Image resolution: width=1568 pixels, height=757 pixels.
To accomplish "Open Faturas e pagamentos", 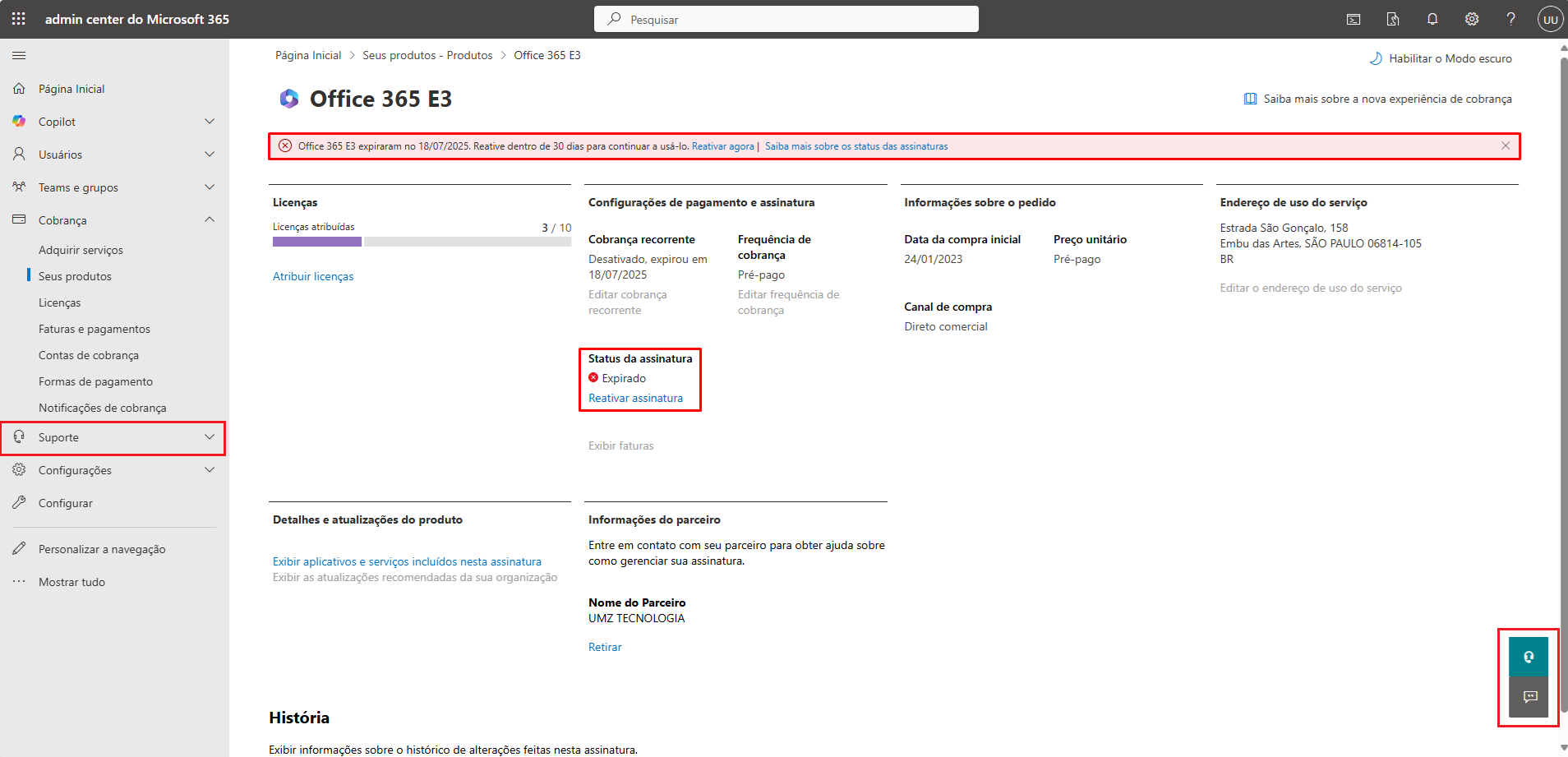I will coord(95,329).
